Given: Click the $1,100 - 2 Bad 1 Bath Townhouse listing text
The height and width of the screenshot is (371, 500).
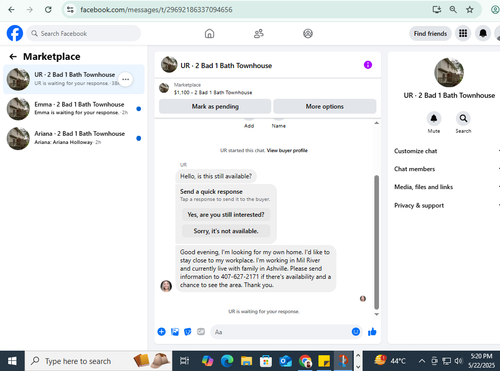Looking at the screenshot, I should pos(213,93).
